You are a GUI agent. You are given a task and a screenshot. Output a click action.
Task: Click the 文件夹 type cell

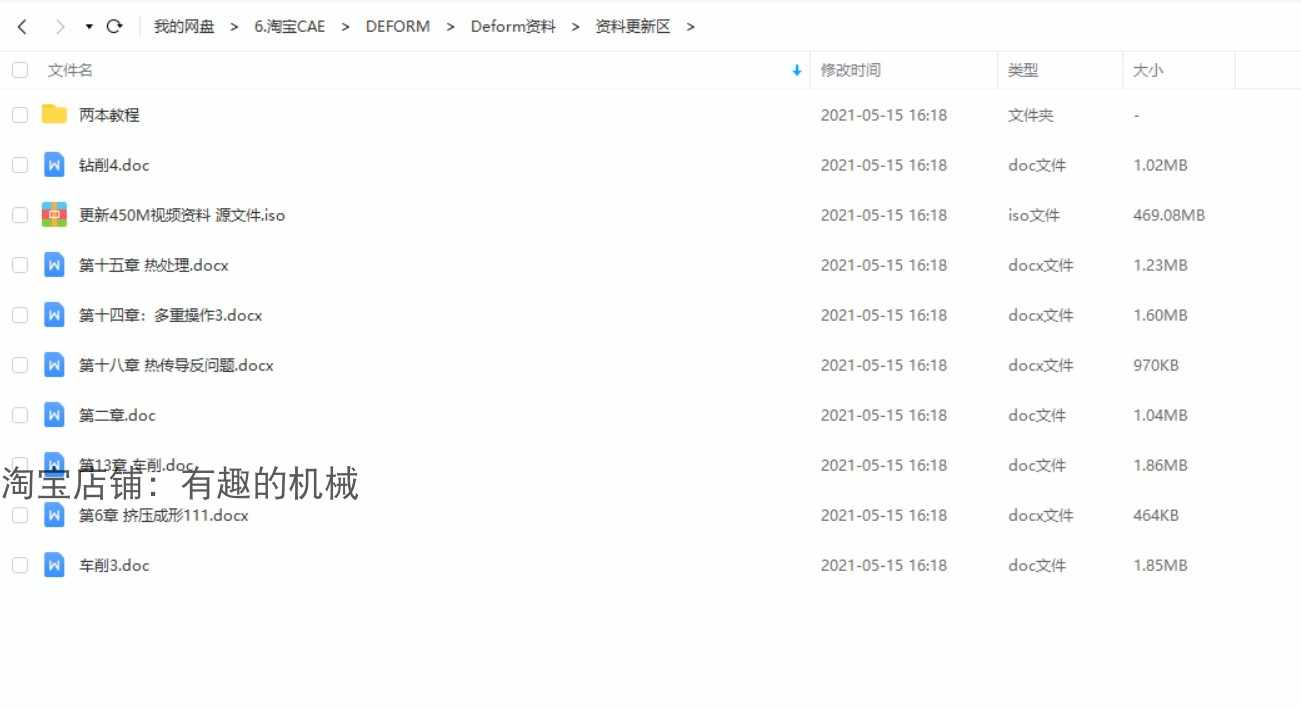click(x=1031, y=115)
